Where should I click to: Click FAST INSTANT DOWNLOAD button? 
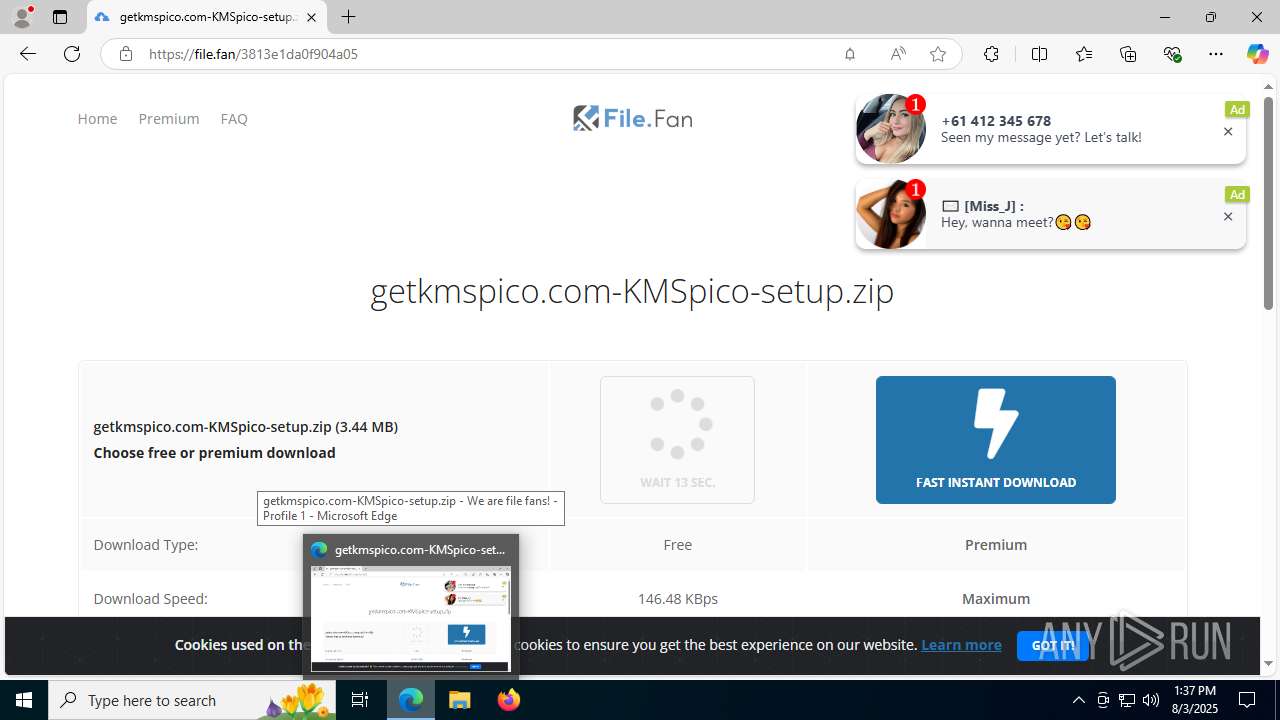tap(996, 440)
